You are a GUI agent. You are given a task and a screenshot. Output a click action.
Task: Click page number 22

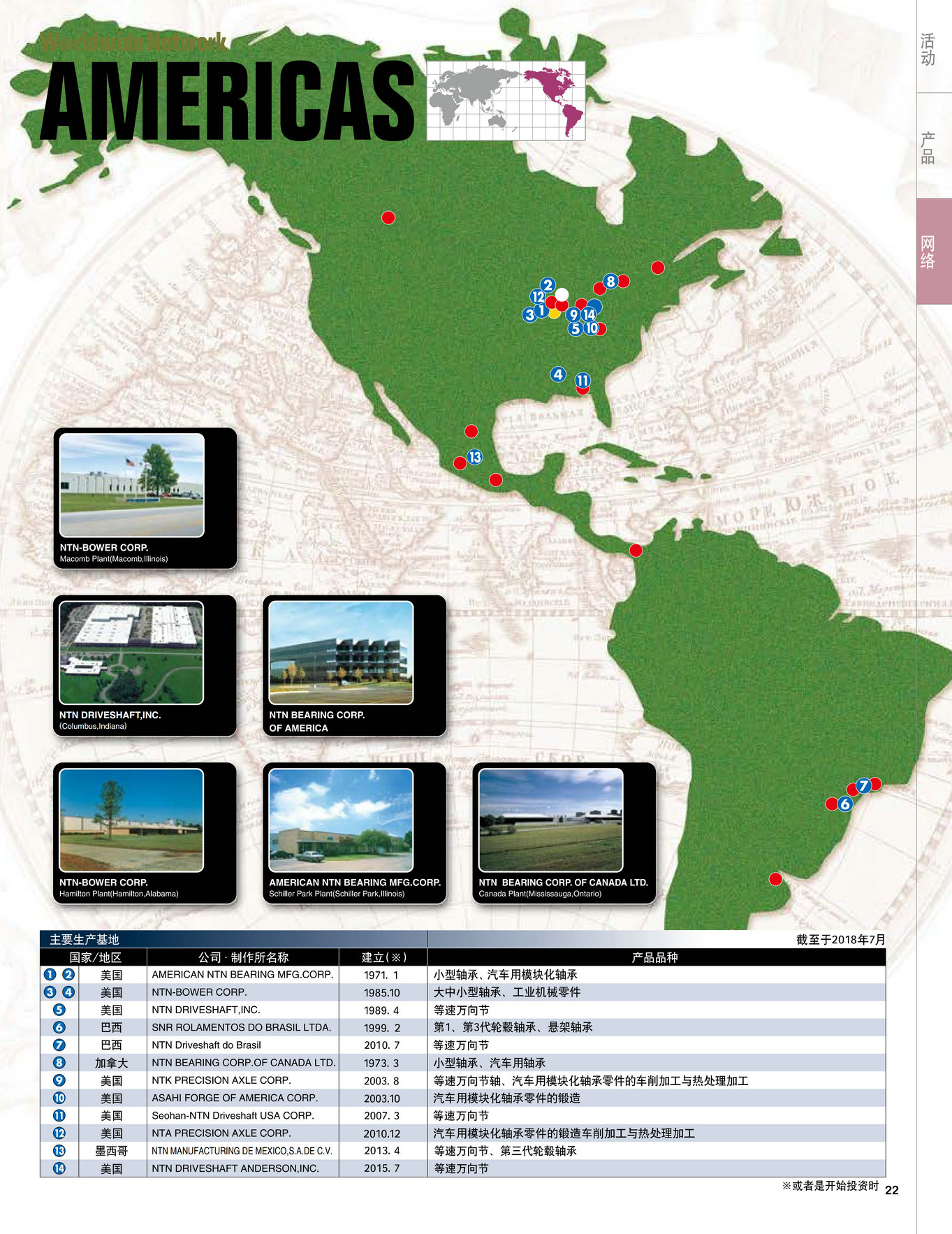[x=892, y=1191]
